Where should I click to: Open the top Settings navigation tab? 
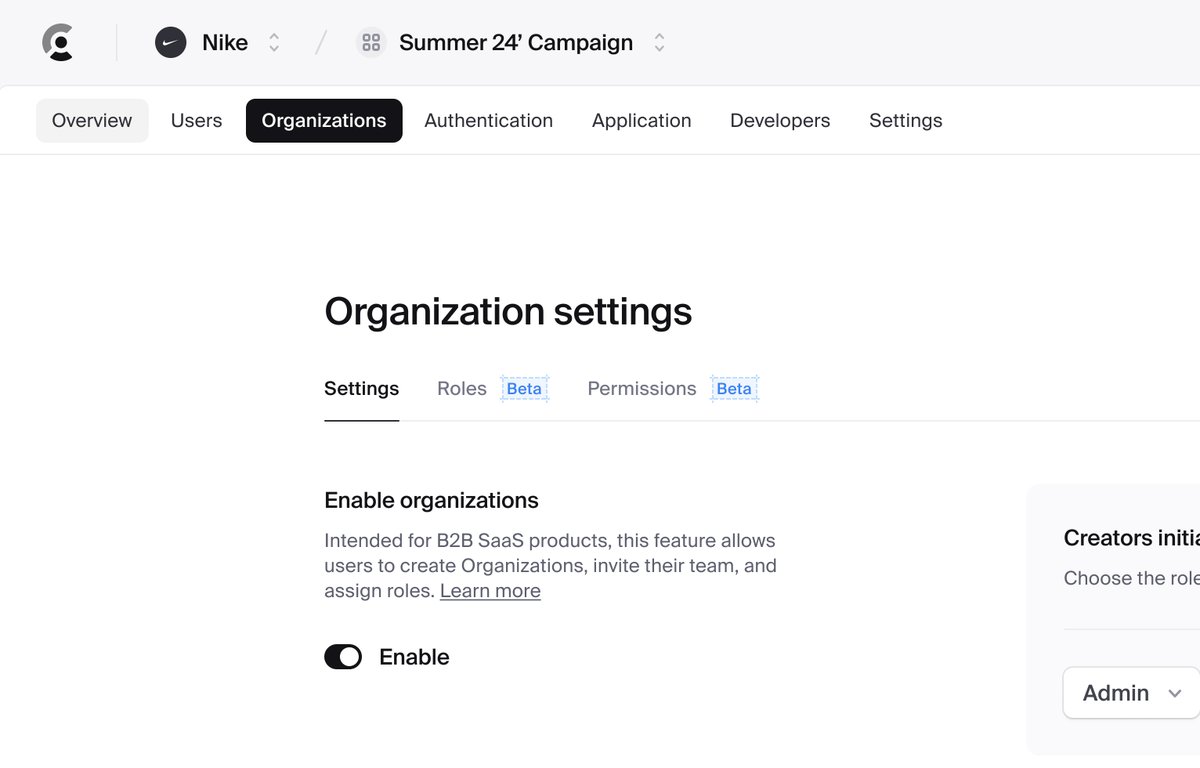(x=906, y=121)
